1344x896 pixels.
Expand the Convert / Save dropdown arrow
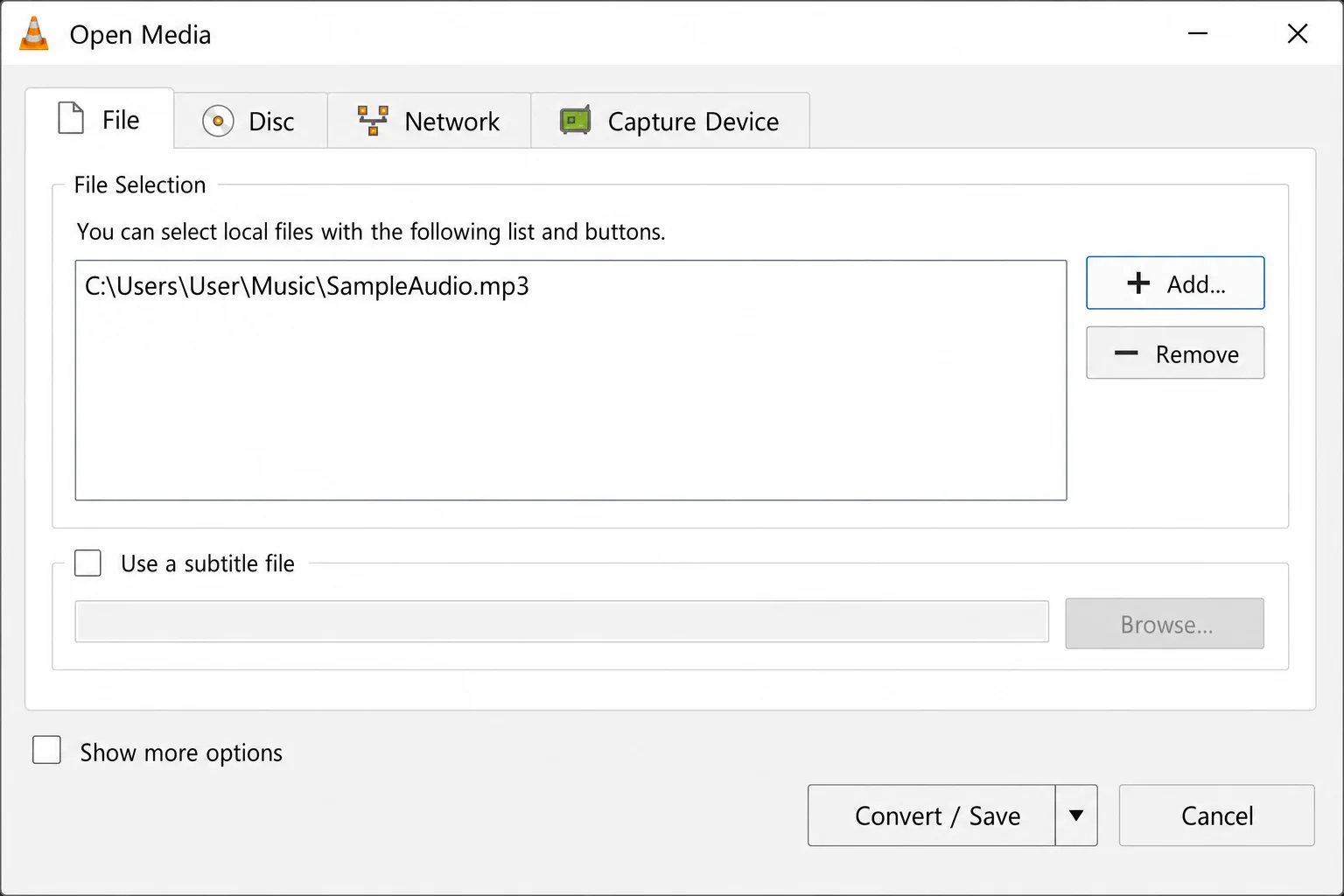tap(1076, 815)
